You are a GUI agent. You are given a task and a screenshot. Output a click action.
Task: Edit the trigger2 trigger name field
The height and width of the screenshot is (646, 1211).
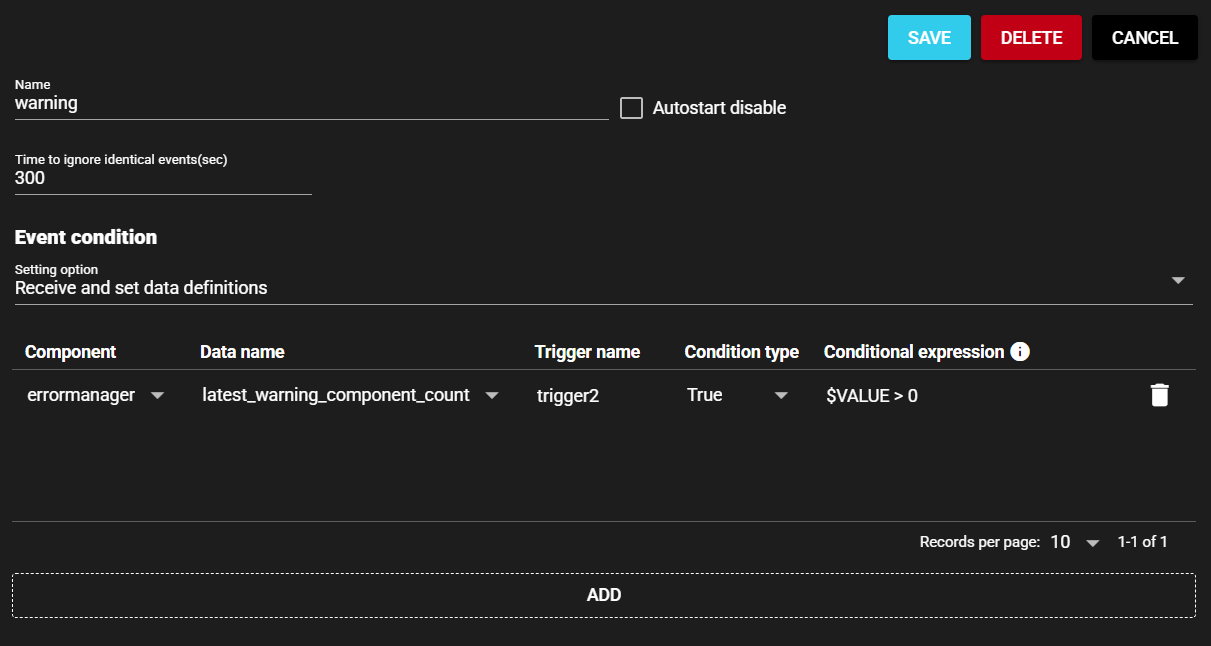pos(600,396)
